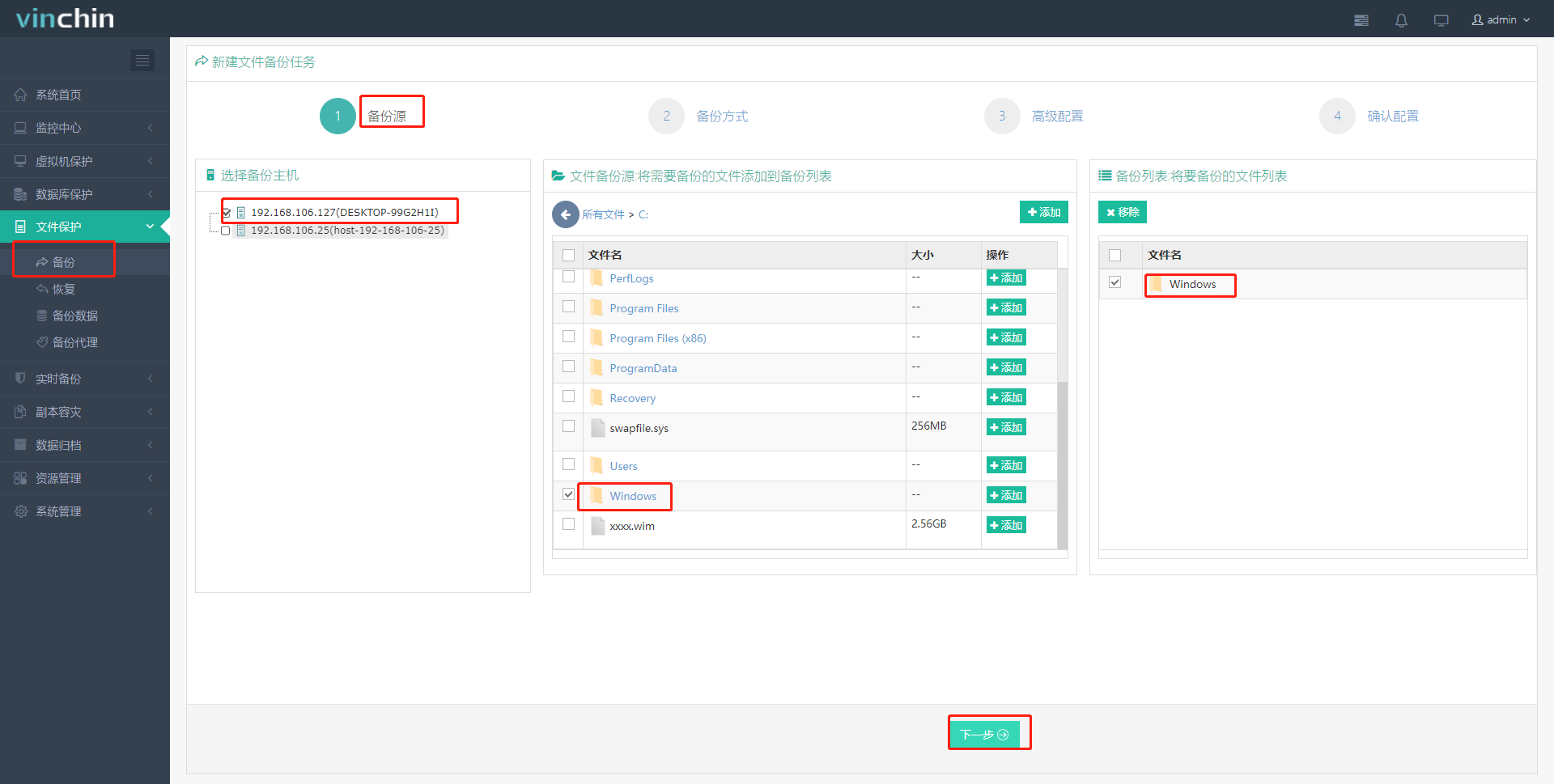Add swapfile.sys to backup list

click(1006, 427)
